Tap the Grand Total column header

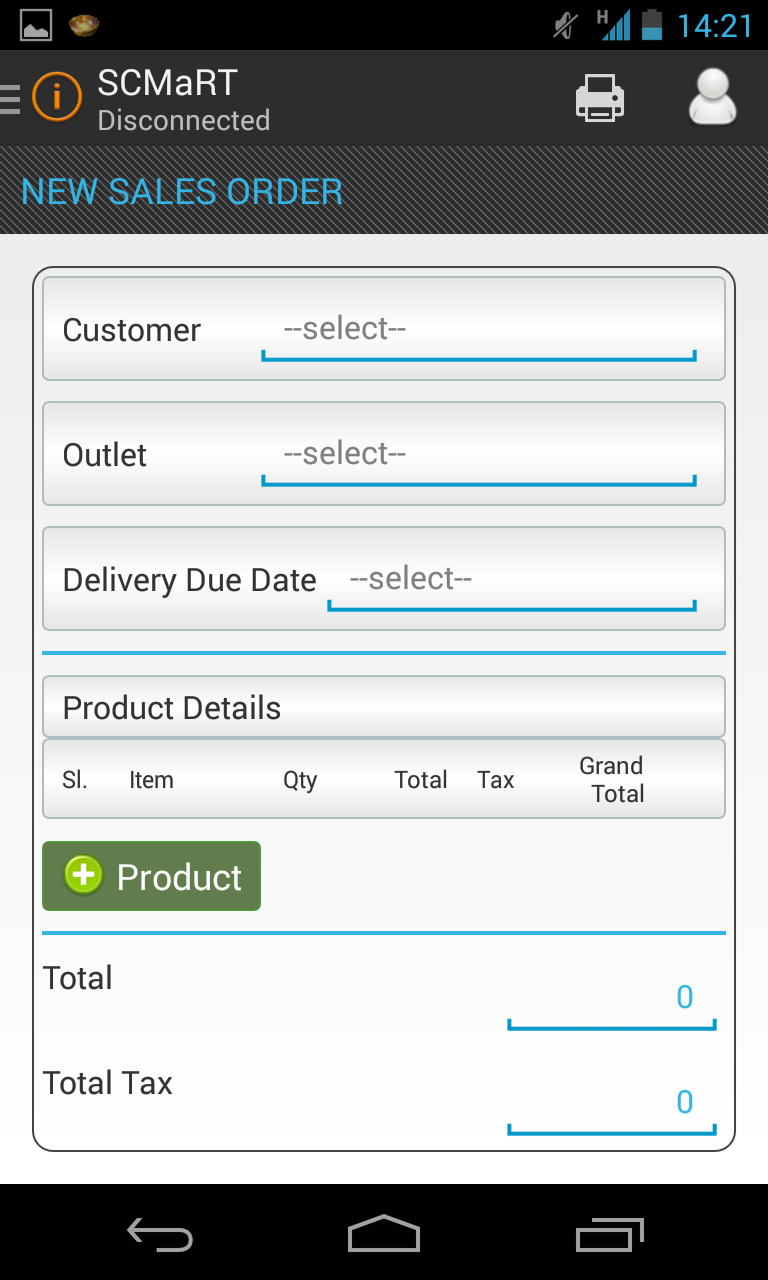(611, 780)
